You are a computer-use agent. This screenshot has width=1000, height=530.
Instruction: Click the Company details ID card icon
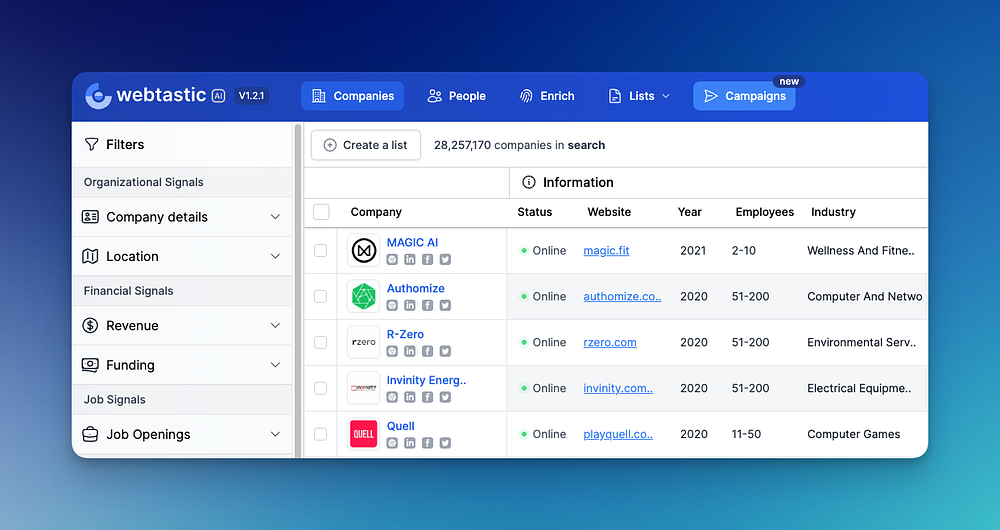click(x=90, y=217)
